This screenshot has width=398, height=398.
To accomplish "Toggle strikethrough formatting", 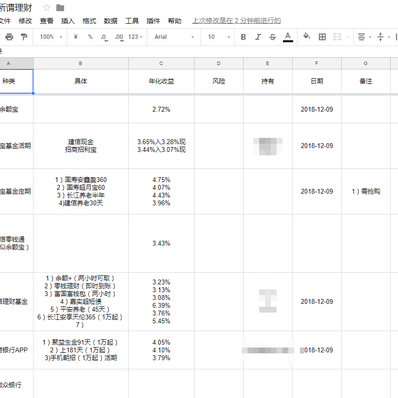I will click(x=273, y=37).
